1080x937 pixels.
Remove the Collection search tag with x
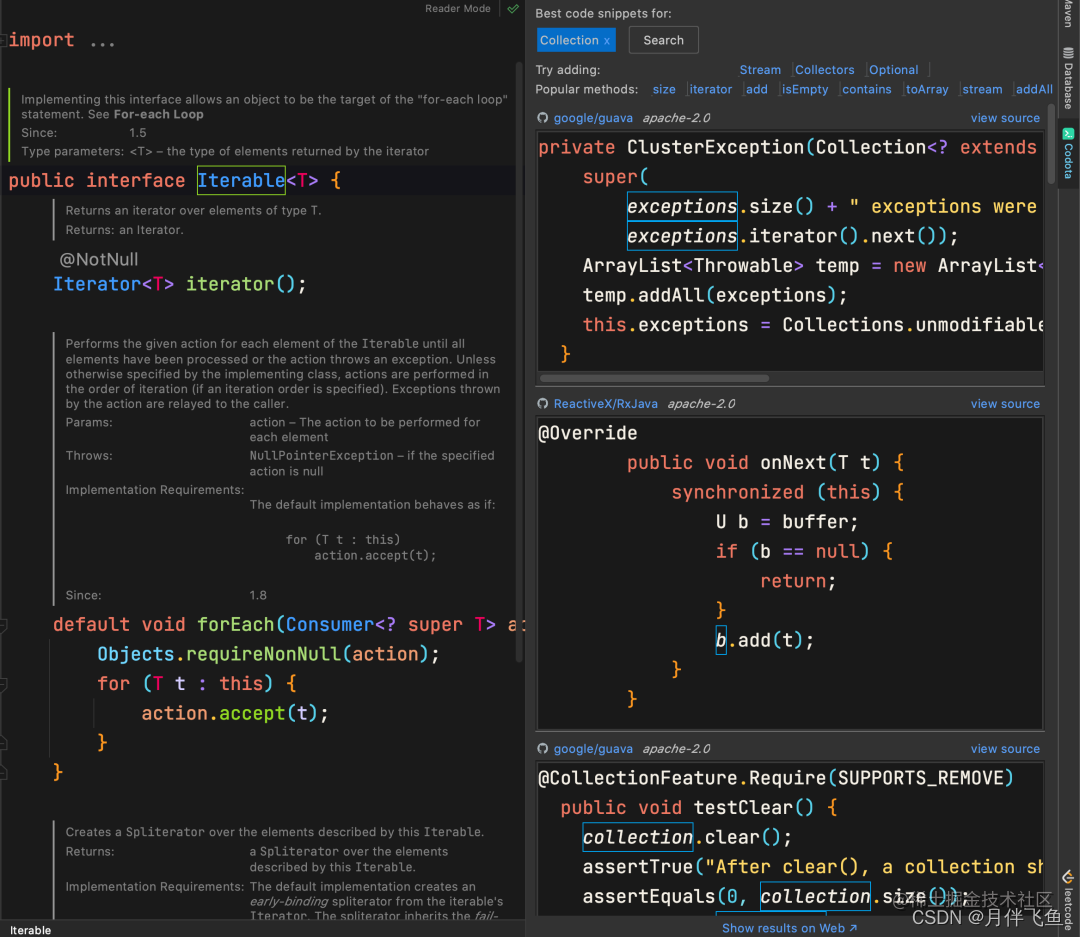[x=607, y=41]
